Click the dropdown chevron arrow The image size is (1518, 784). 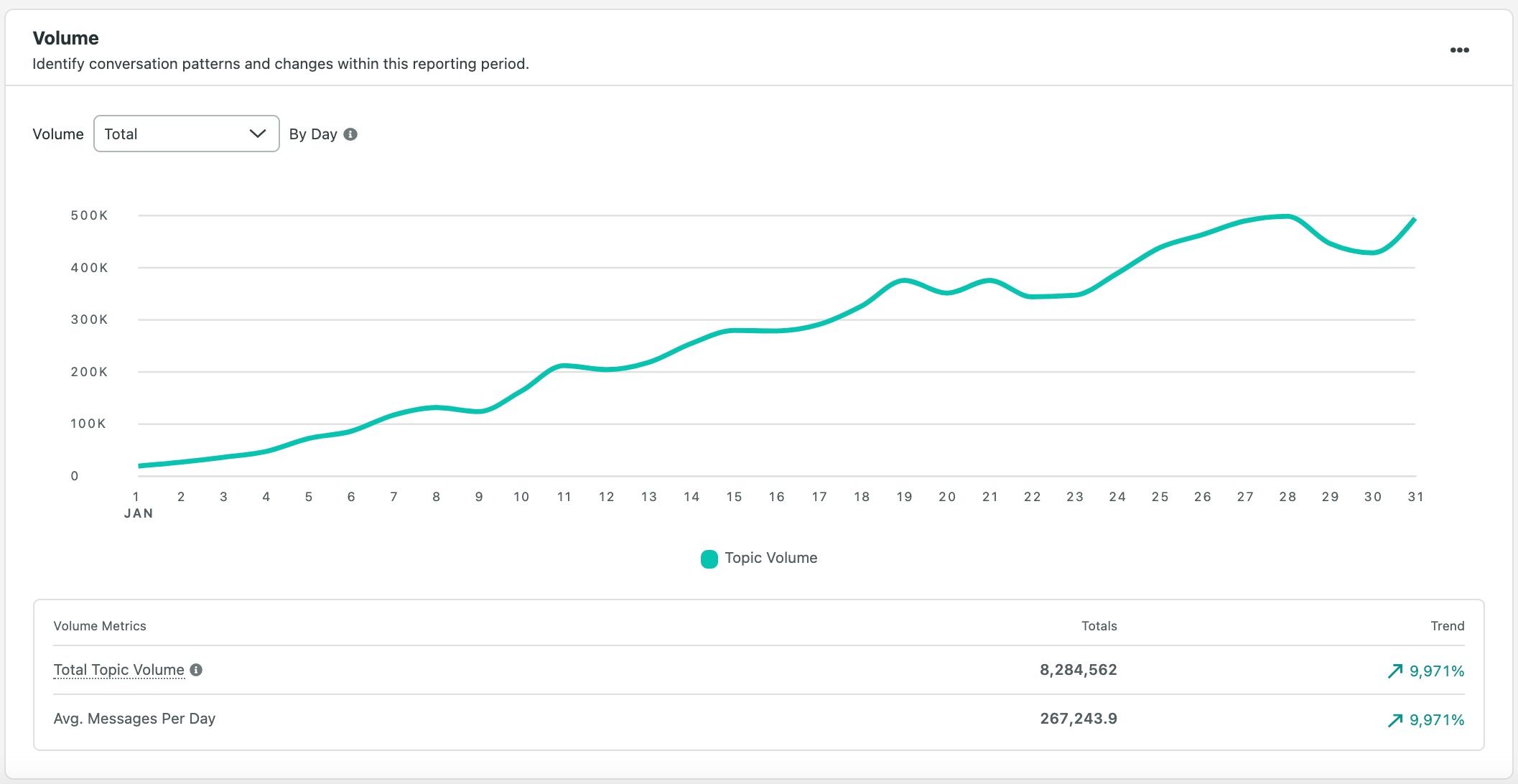257,134
